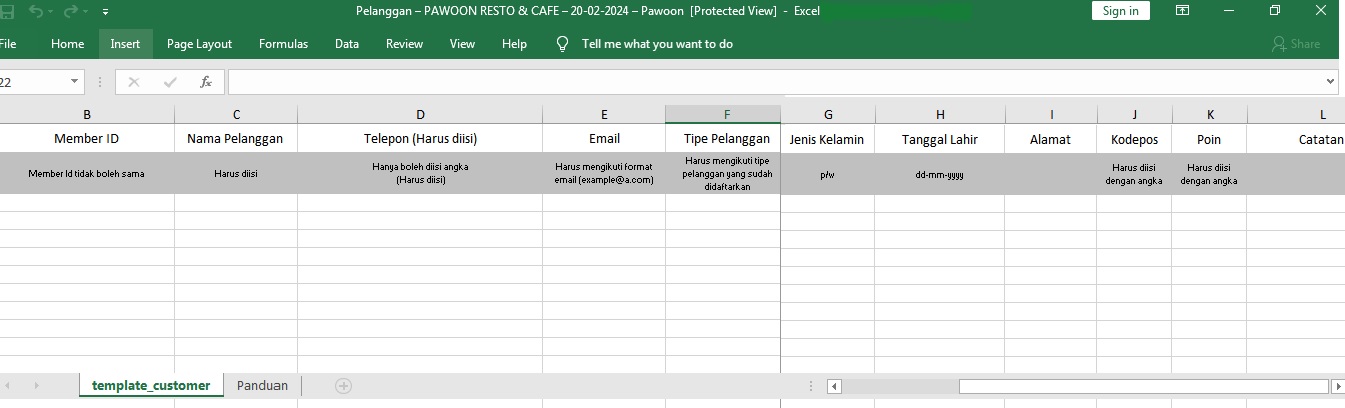Select column G header

tap(828, 115)
